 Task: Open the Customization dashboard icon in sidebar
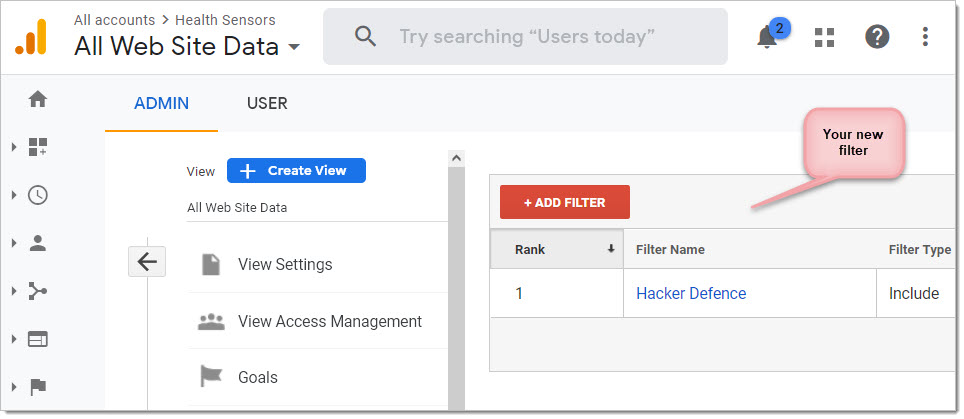coord(38,147)
